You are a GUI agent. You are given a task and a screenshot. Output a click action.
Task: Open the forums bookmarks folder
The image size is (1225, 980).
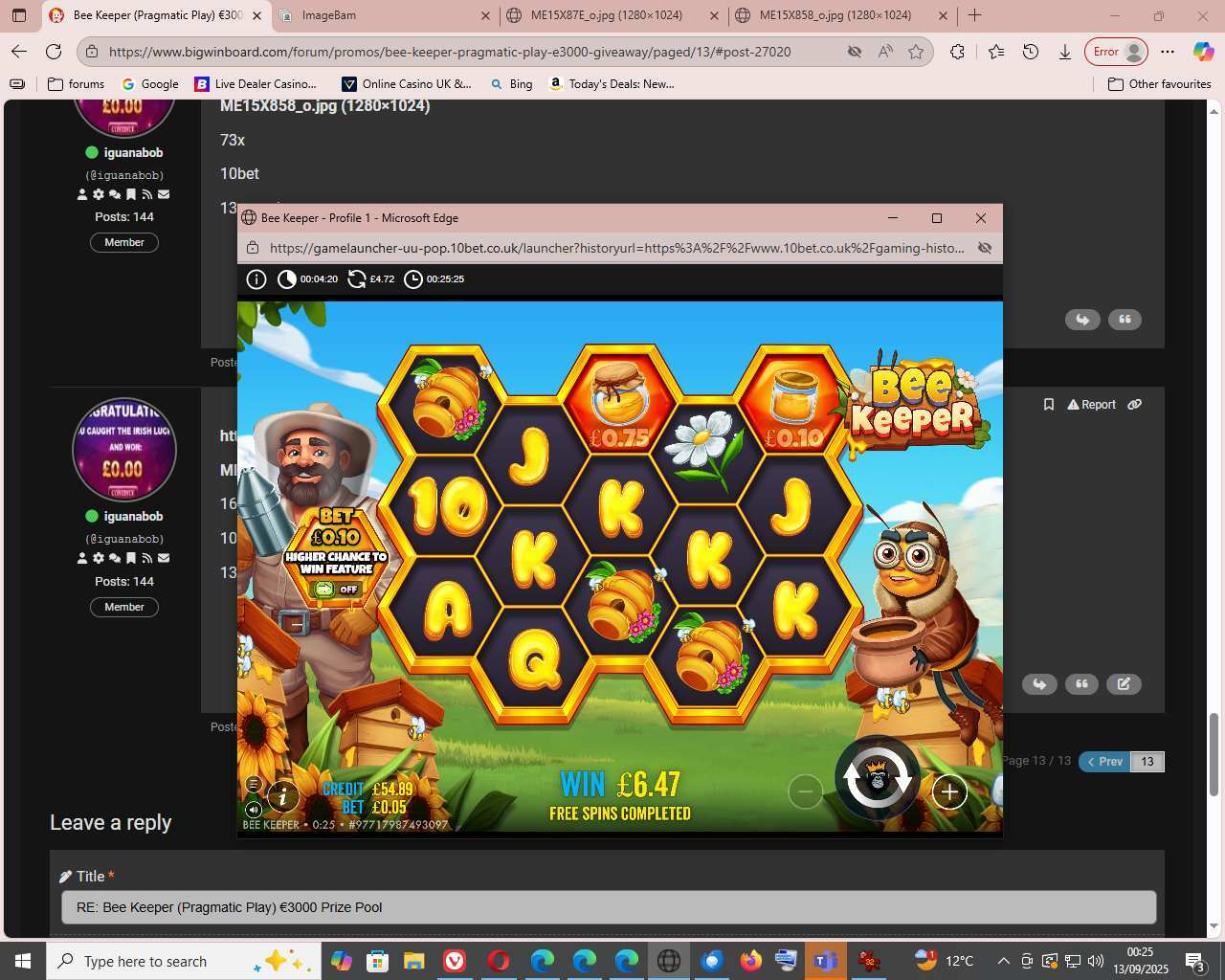[76, 84]
